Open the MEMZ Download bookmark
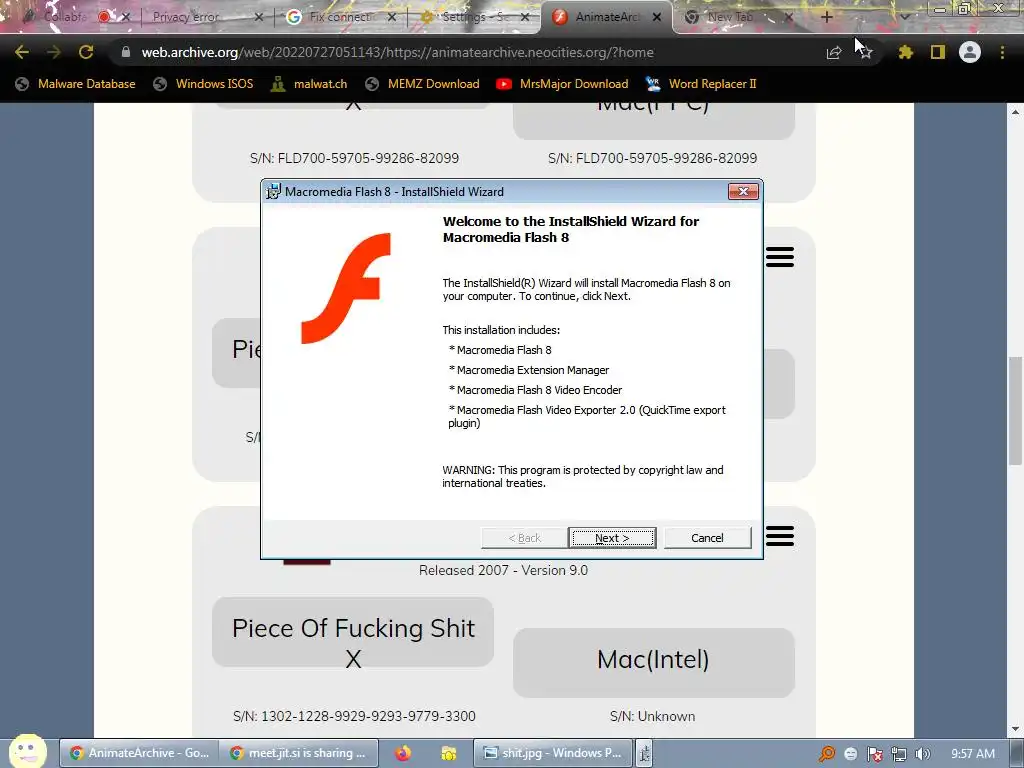This screenshot has width=1024, height=768. tap(423, 84)
